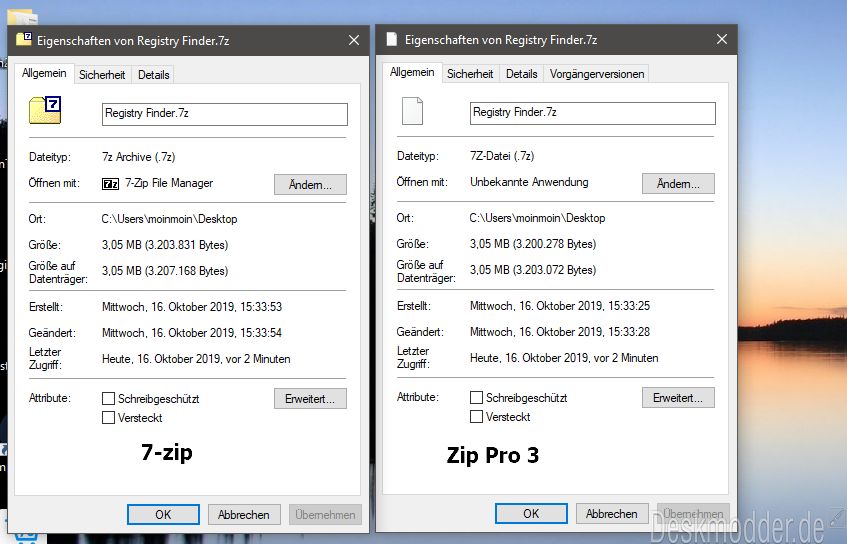Click creation time ending 15:33:53

(192, 307)
